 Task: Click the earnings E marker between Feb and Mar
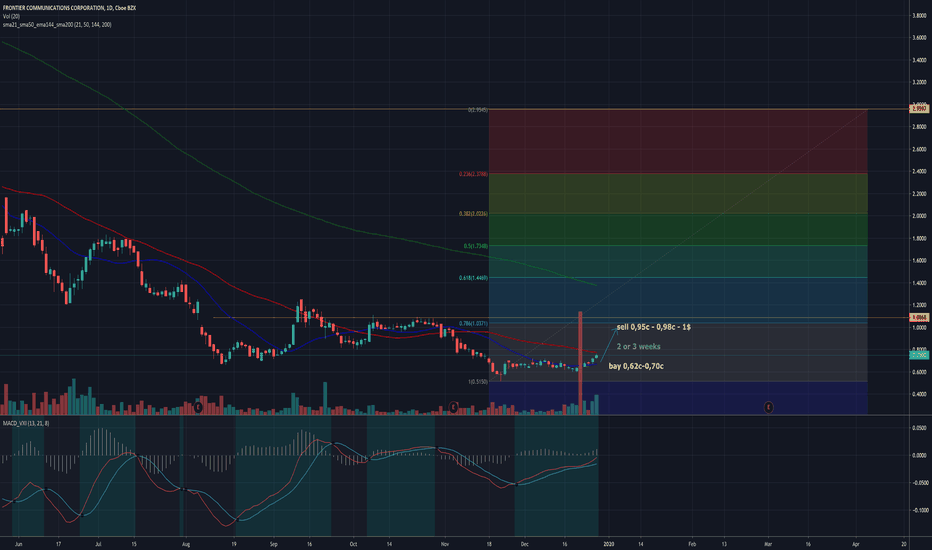click(x=769, y=407)
